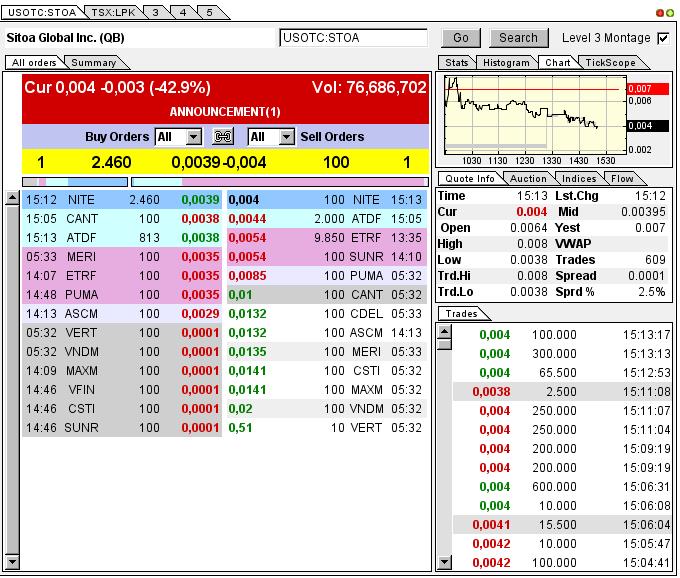Click the red status indicator dot
Image resolution: width=680 pixels, height=578 pixels.
[660, 13]
